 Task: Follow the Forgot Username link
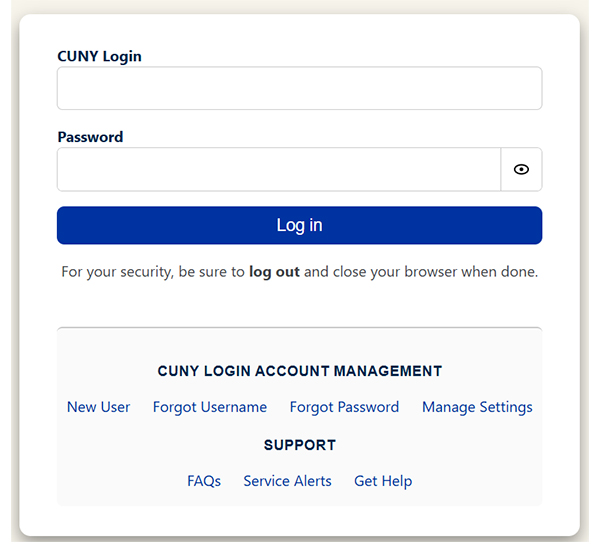tap(210, 407)
